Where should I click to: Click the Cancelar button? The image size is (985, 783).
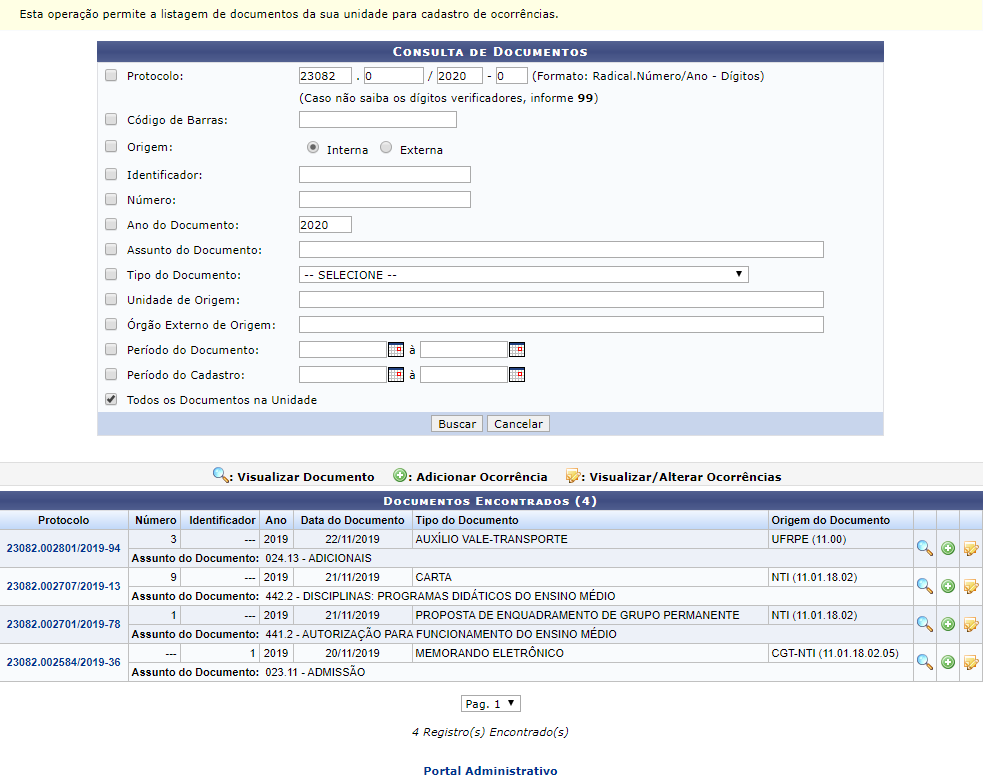[x=518, y=424]
